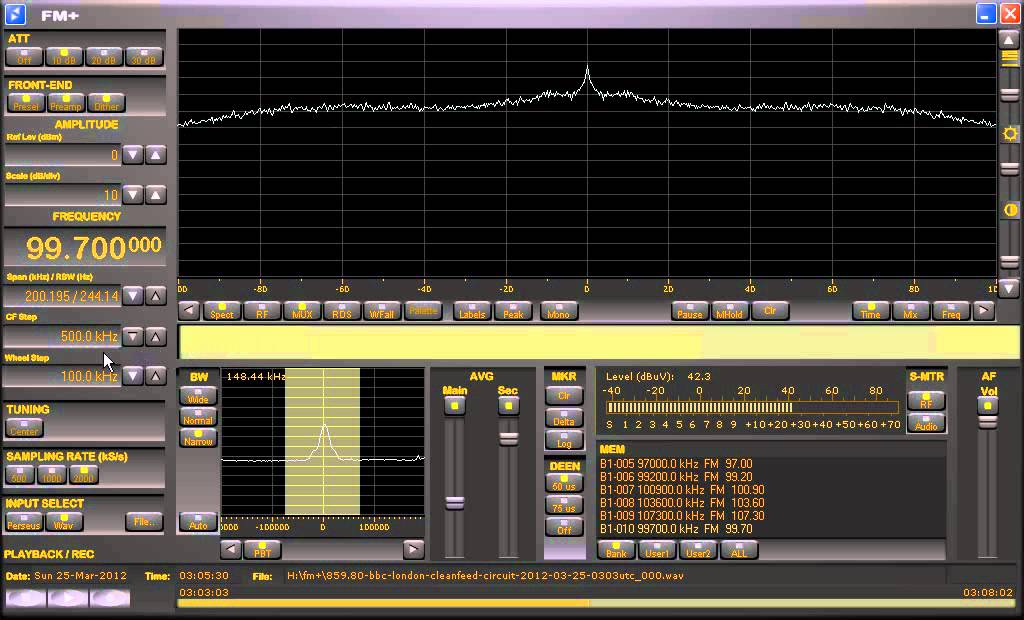Select 50 us de-emphasis

tap(564, 483)
